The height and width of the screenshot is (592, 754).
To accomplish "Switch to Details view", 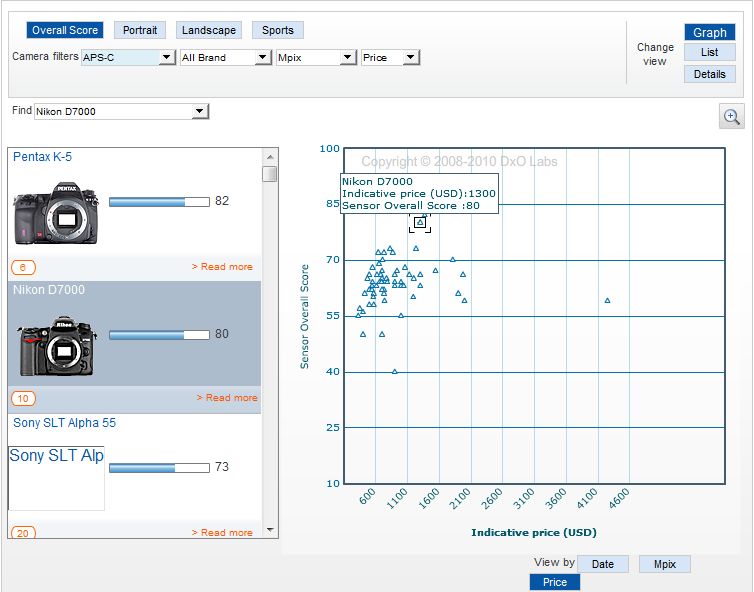I will tap(710, 74).
